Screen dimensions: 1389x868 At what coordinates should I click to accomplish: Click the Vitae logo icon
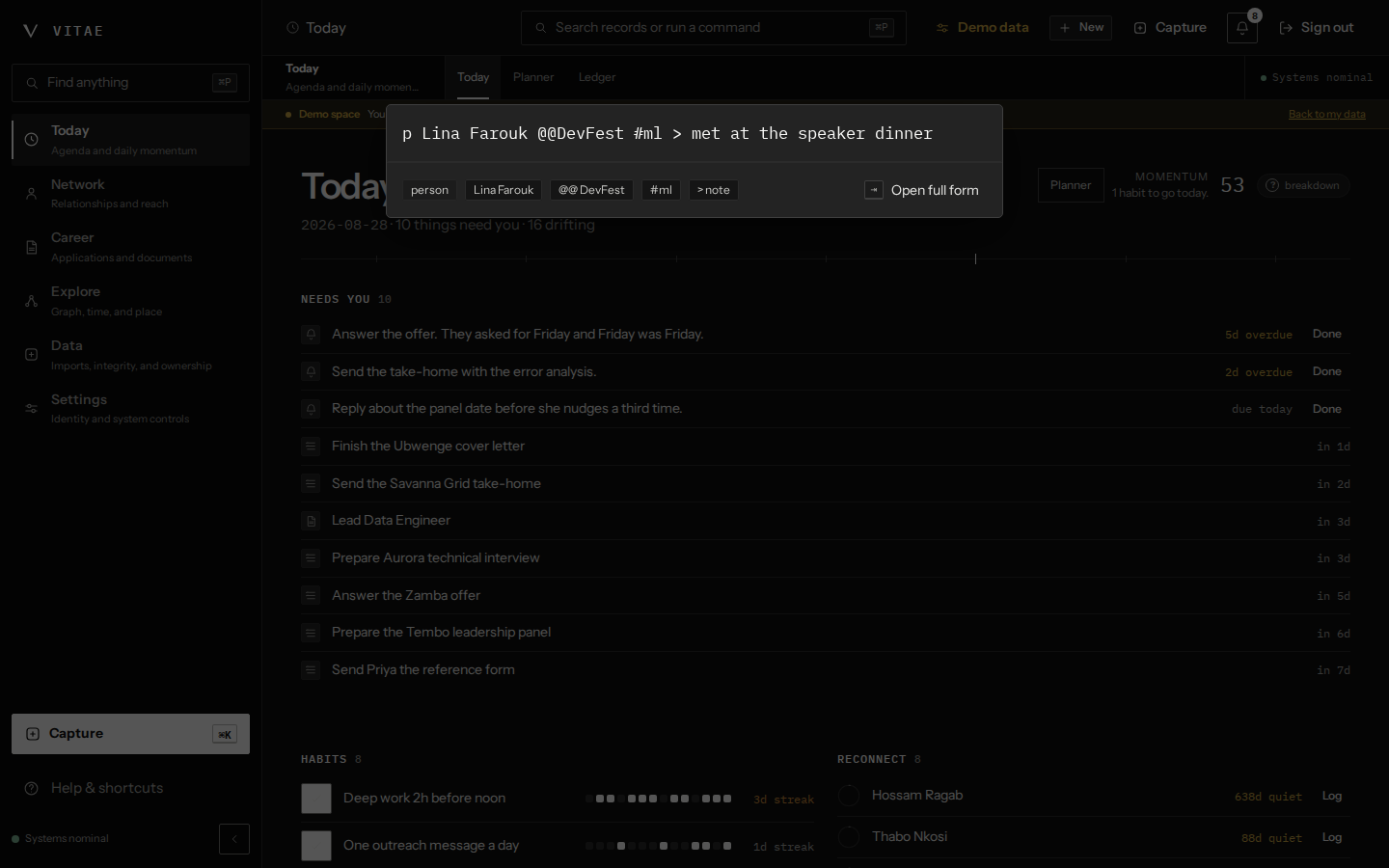pos(31,31)
